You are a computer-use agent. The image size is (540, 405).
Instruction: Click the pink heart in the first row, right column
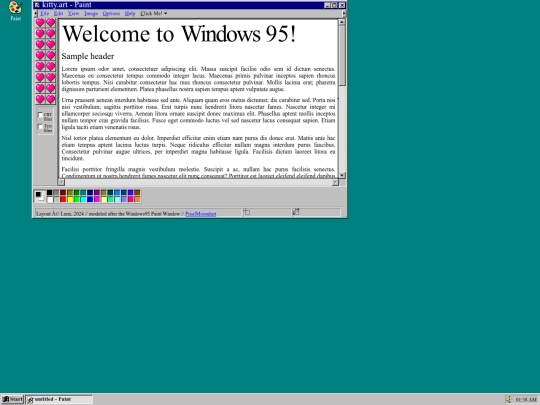click(x=51, y=23)
